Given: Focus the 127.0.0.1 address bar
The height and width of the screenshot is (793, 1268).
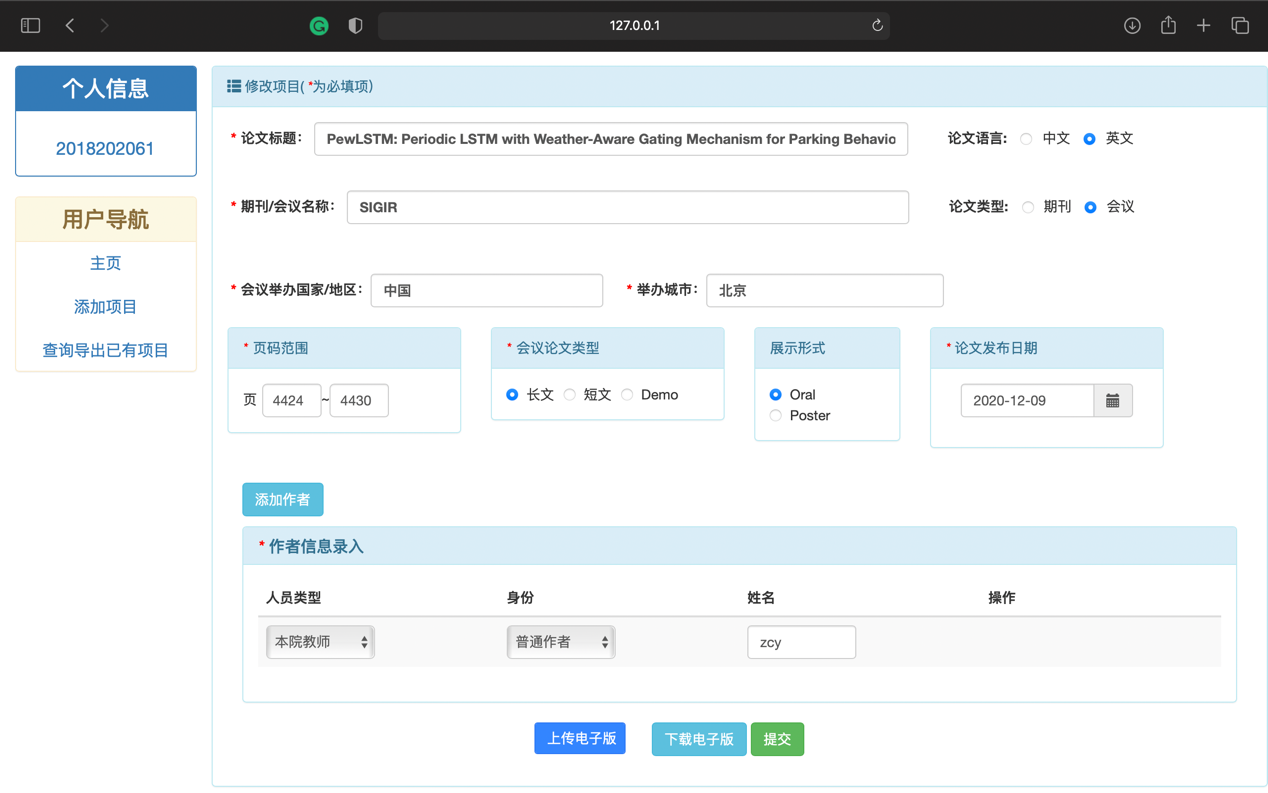Looking at the screenshot, I should pyautogui.click(x=634, y=26).
